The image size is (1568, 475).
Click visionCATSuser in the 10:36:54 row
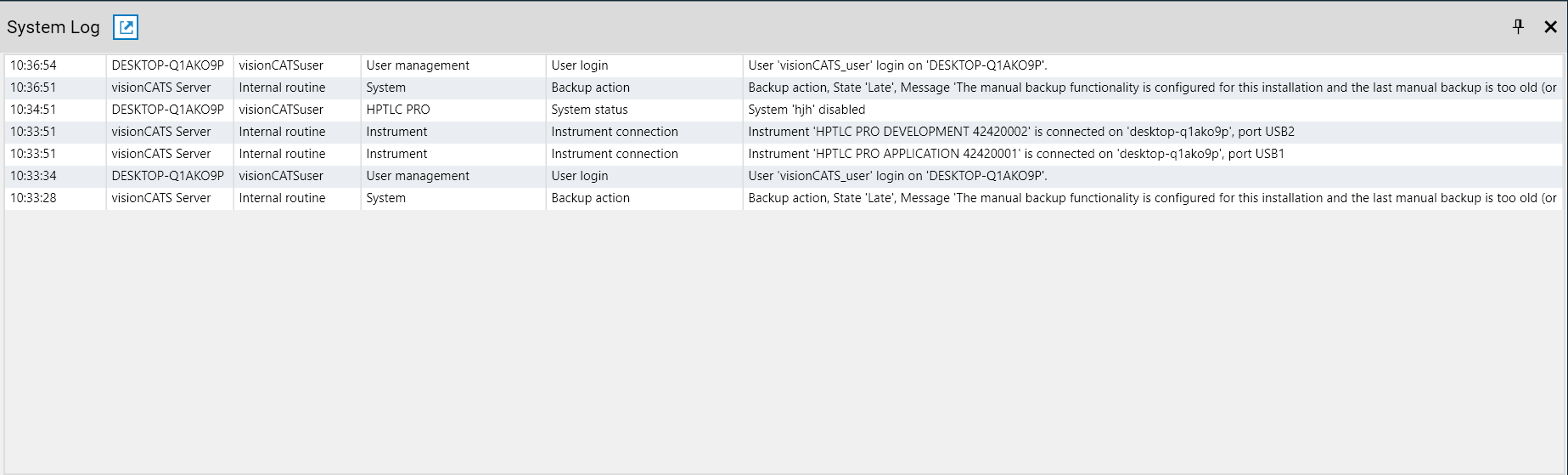pyautogui.click(x=281, y=65)
